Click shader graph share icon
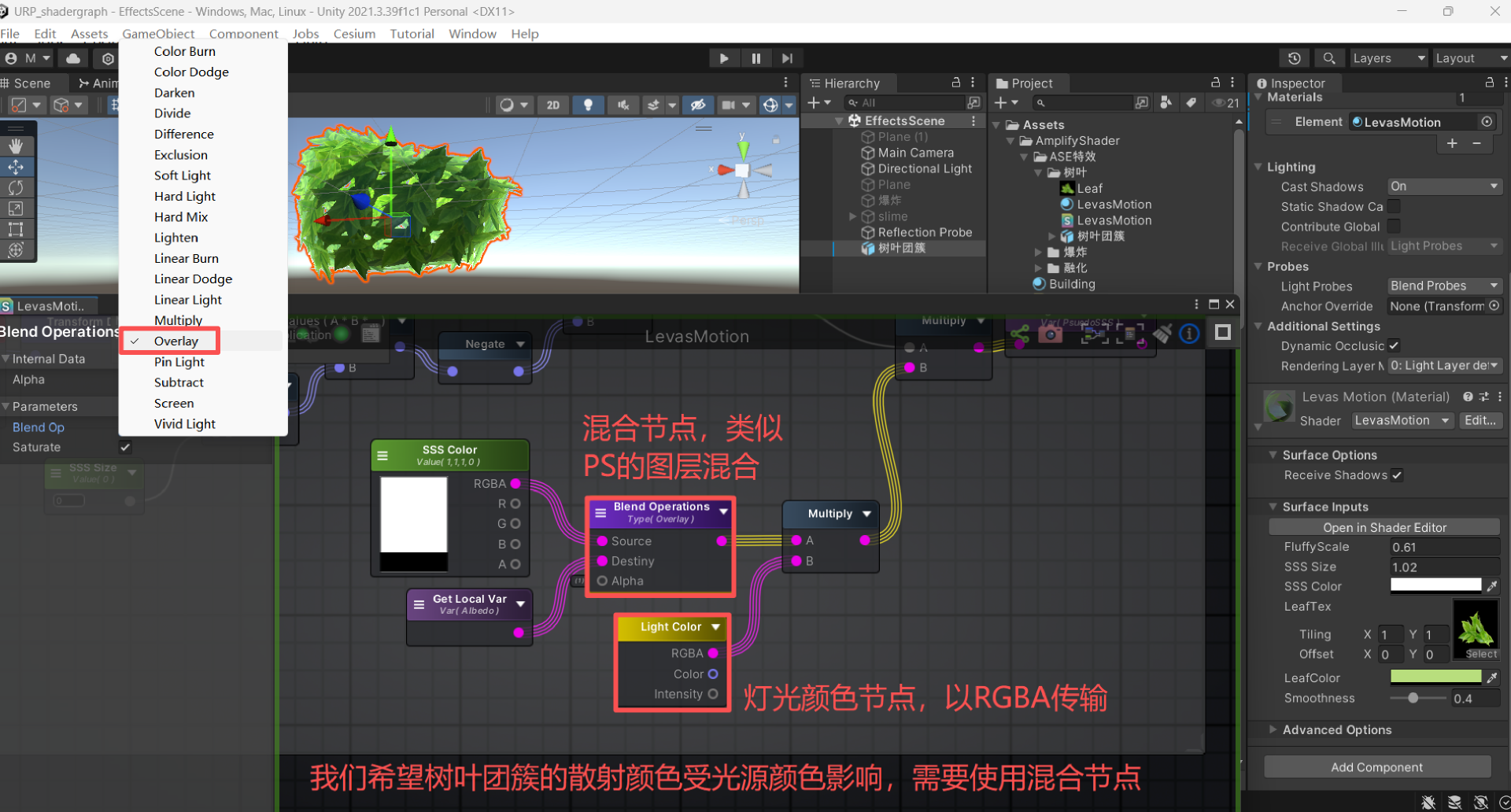 pyautogui.click(x=1020, y=334)
